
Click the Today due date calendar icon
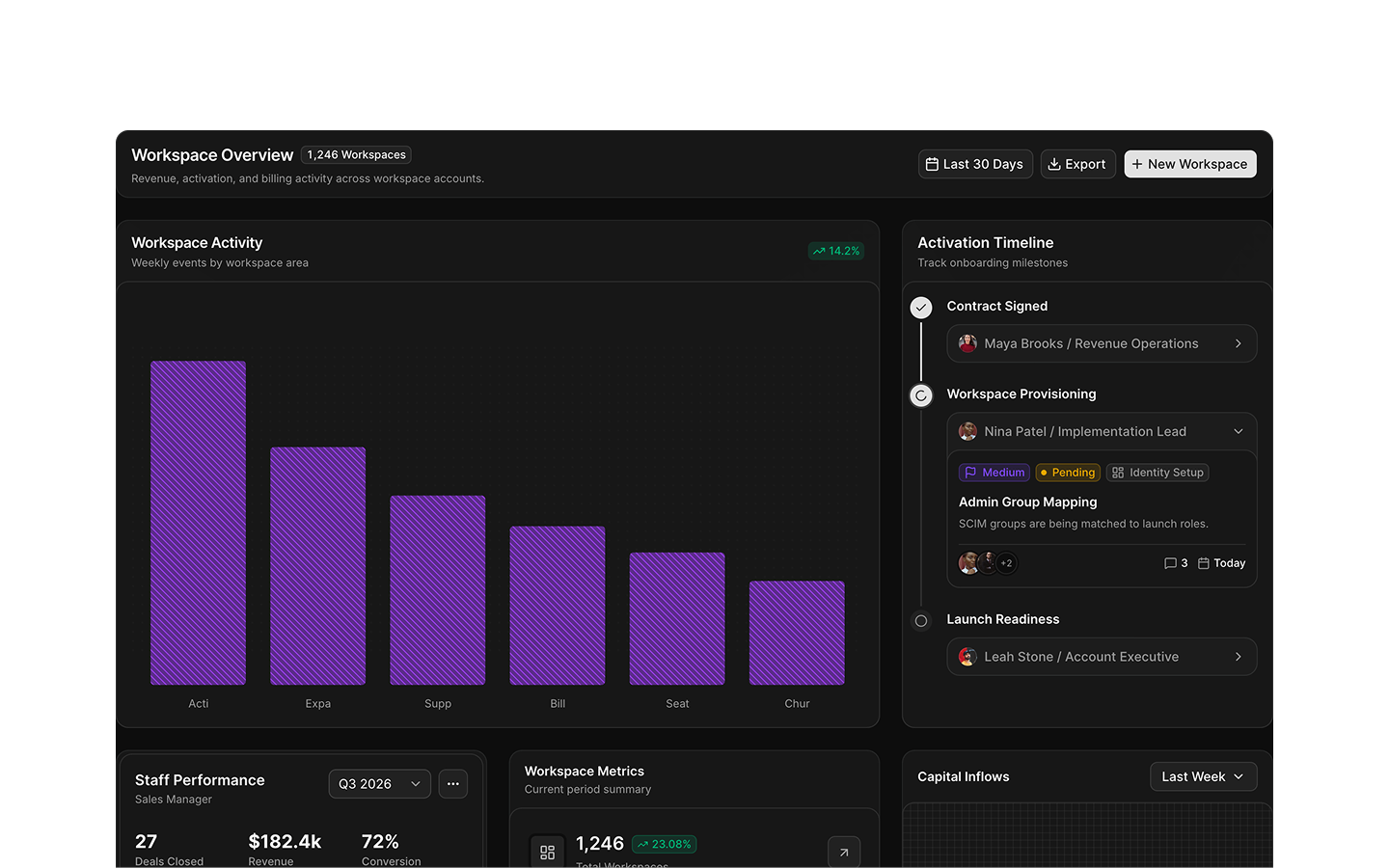coord(1204,563)
